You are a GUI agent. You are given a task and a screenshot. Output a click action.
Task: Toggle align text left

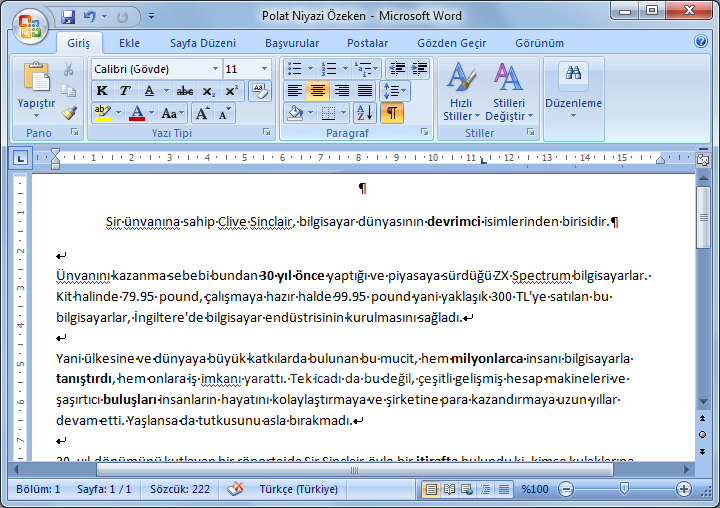click(x=295, y=91)
